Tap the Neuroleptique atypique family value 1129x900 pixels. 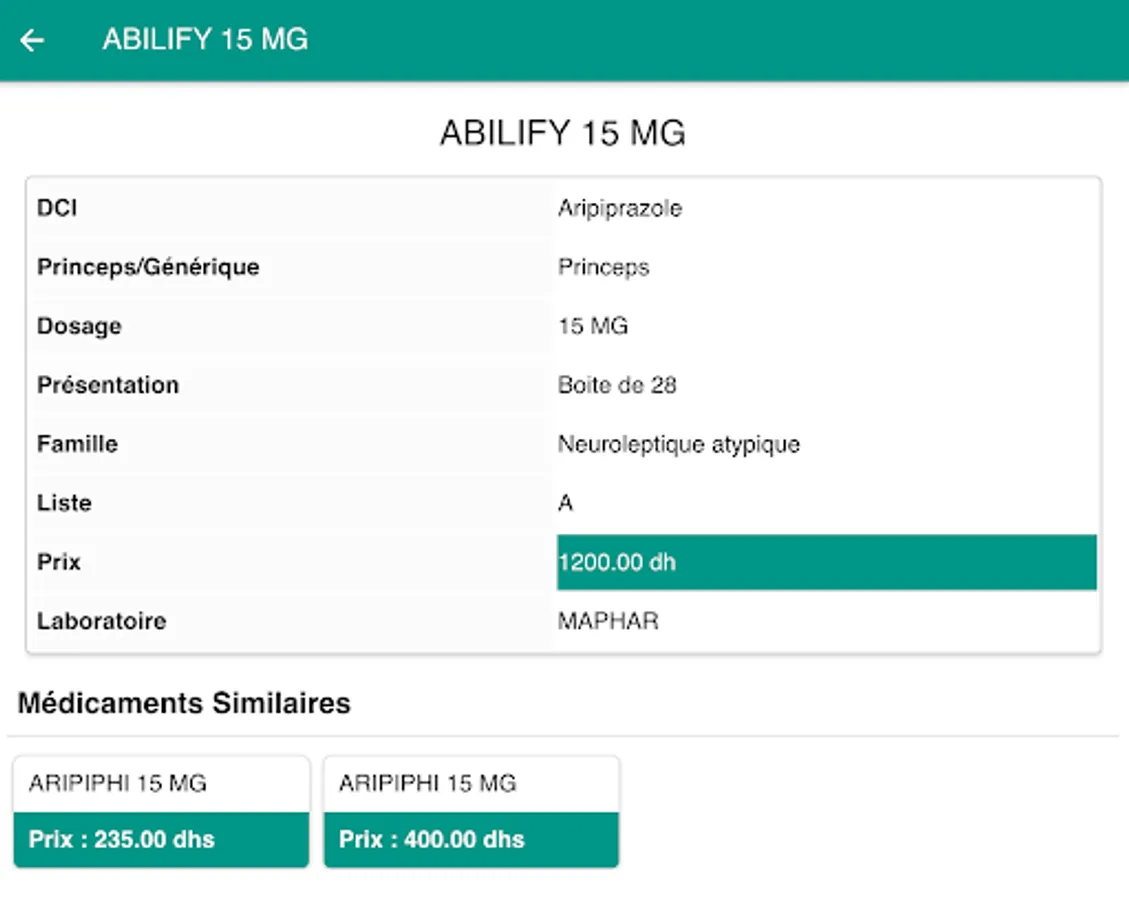(678, 444)
